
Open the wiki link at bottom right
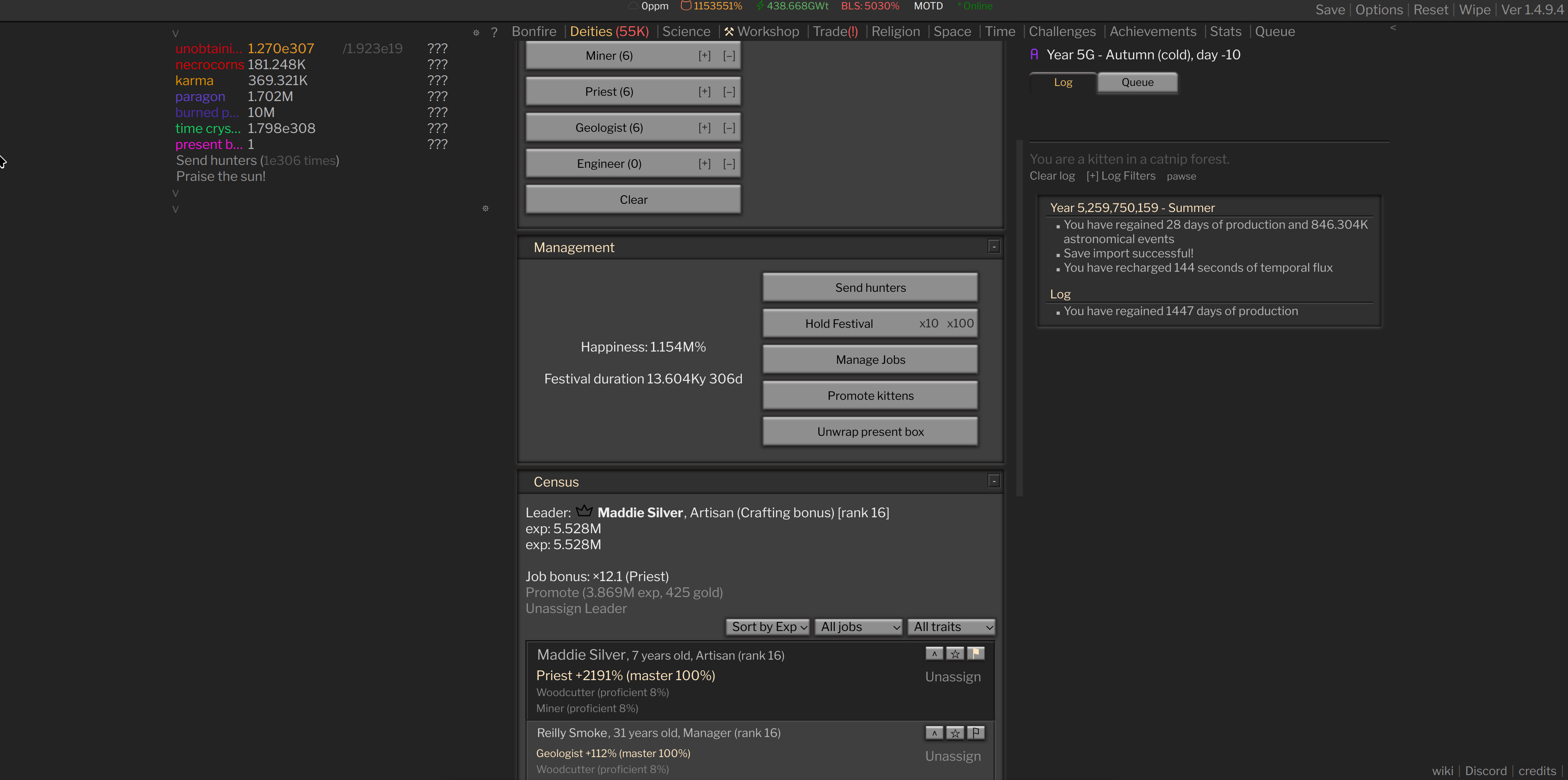(1442, 771)
